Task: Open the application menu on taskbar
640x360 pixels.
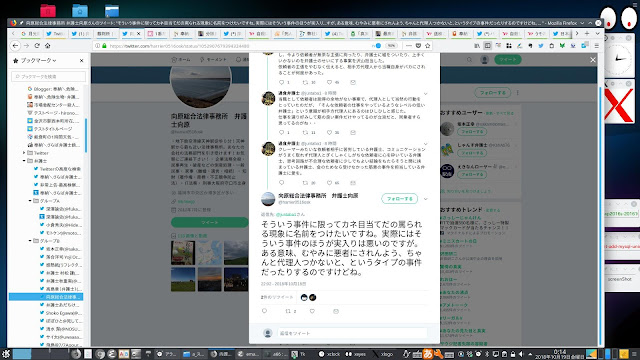Action: (6, 354)
